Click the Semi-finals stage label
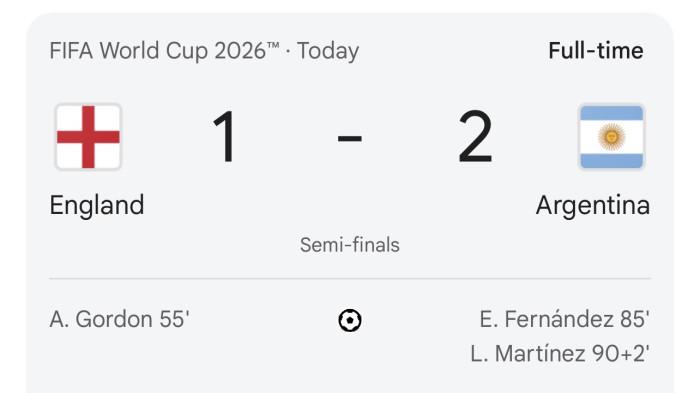 click(x=350, y=245)
